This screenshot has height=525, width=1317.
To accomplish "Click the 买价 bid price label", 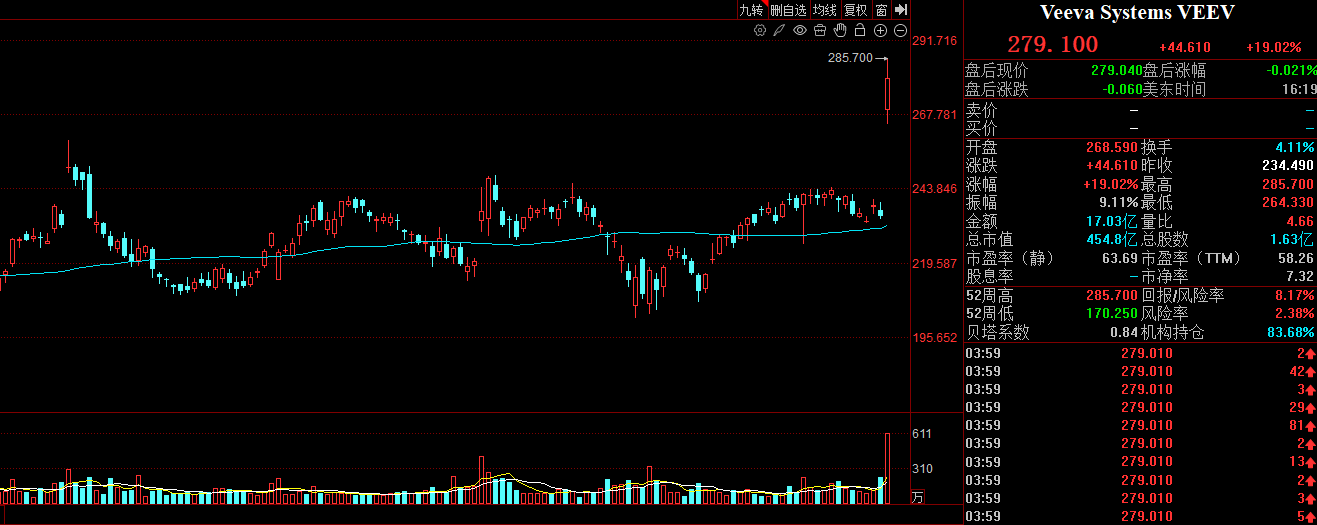I will pos(981,128).
